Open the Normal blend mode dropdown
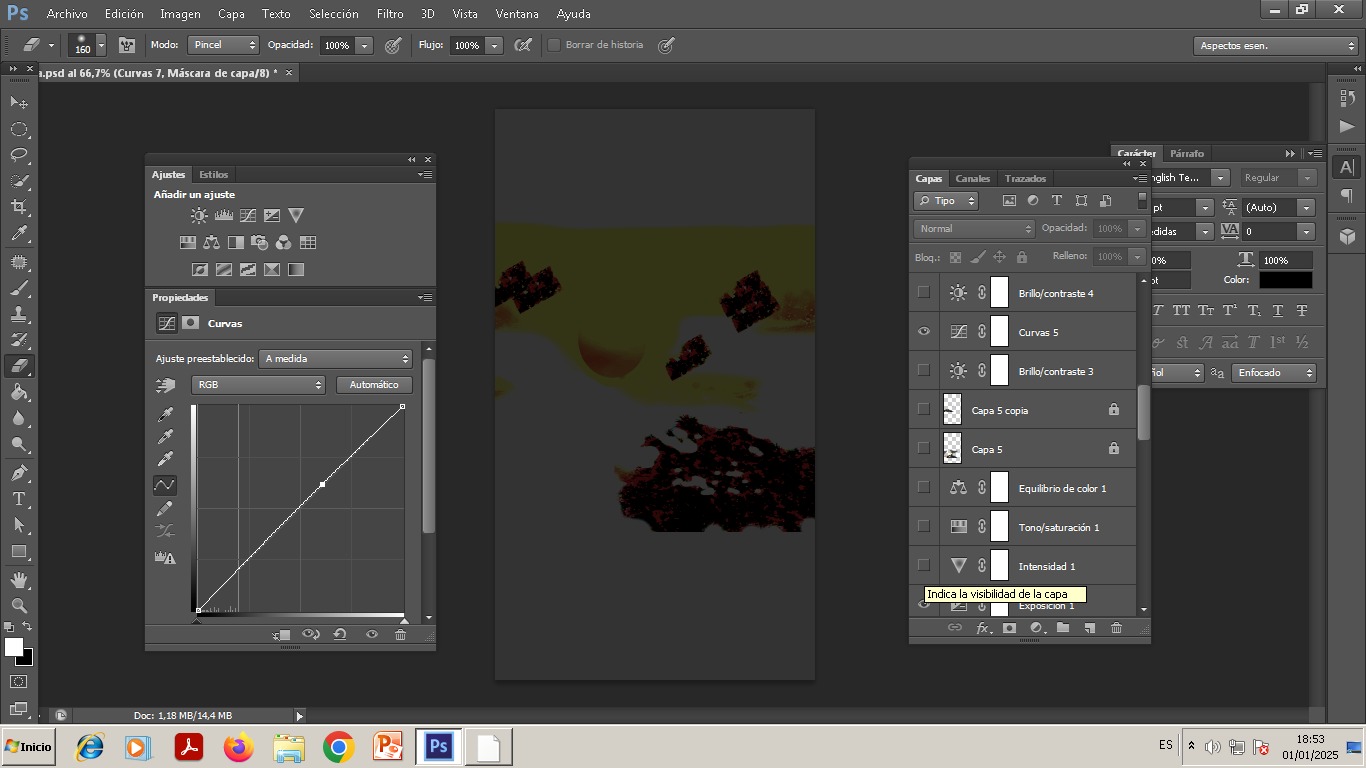The height and width of the screenshot is (768, 1366). [x=974, y=229]
